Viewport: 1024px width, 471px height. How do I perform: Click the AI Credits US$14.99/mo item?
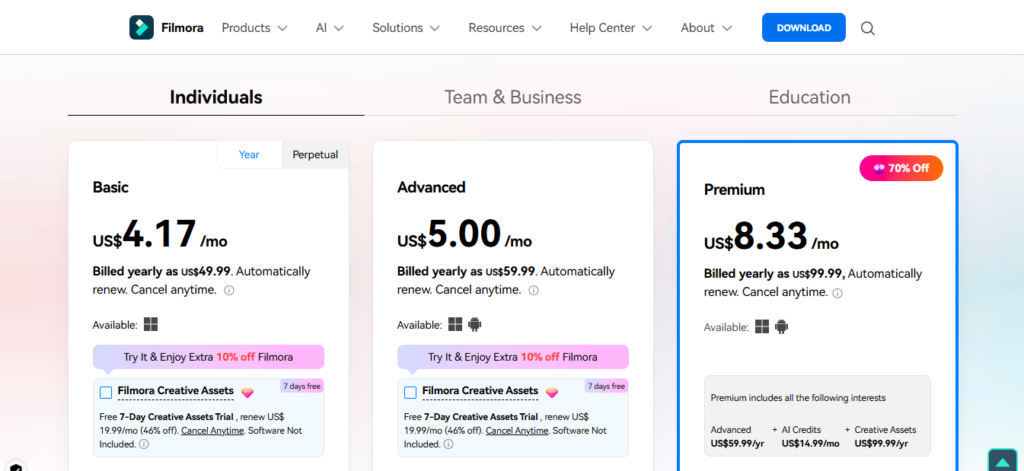pos(810,436)
